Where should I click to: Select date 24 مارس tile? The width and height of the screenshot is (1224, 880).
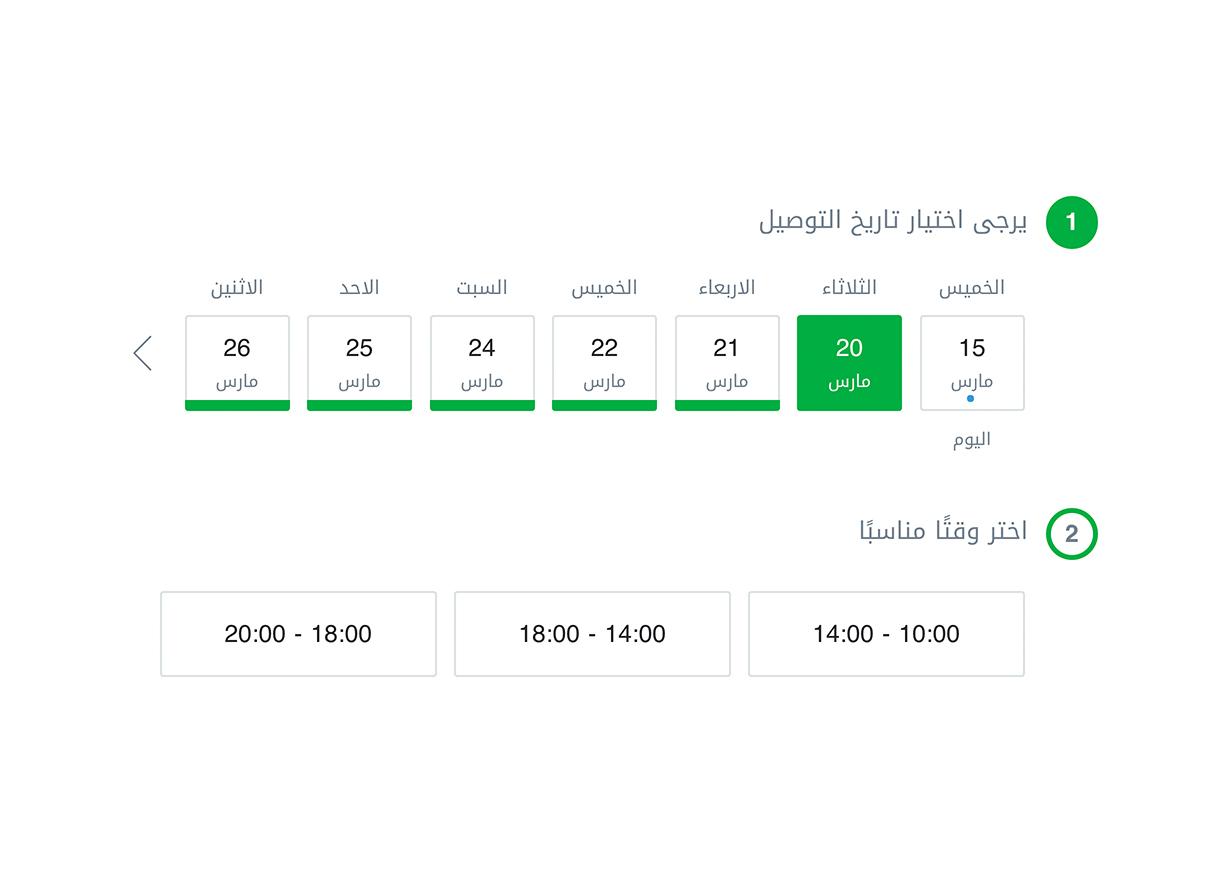(x=482, y=363)
